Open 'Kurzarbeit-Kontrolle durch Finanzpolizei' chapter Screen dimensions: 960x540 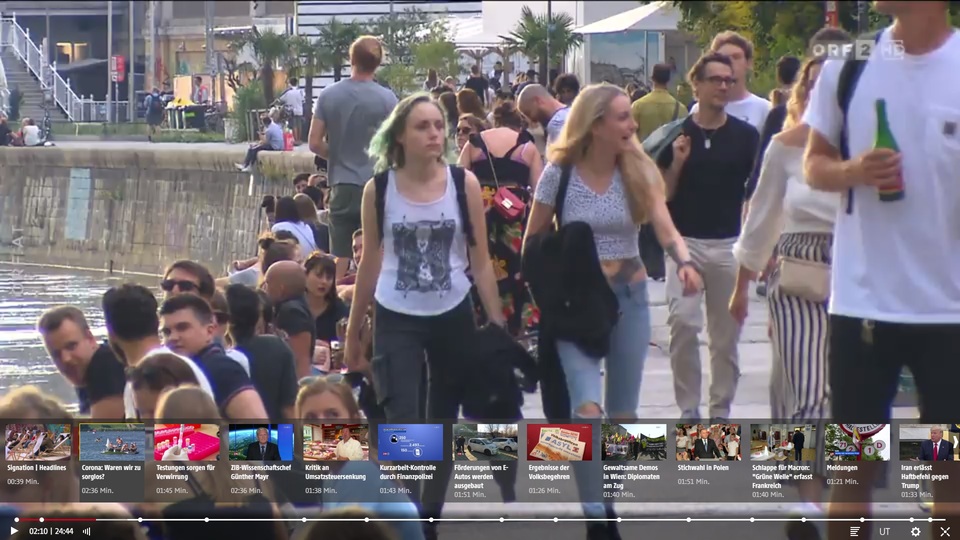tap(410, 442)
